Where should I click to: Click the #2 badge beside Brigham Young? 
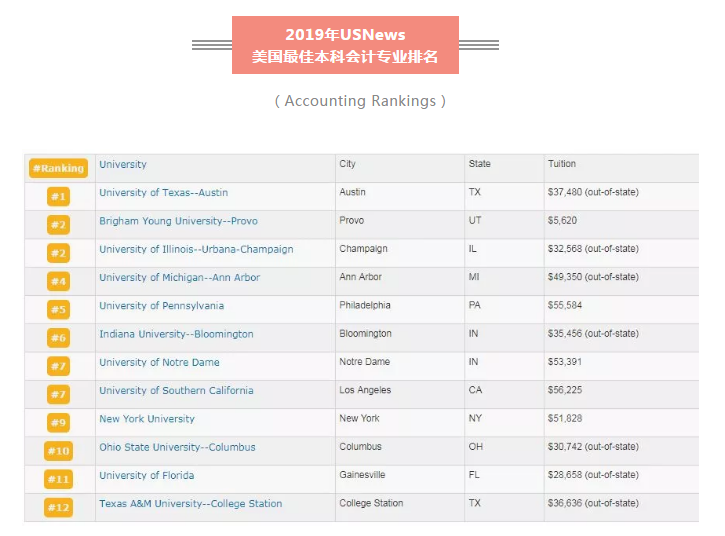(58, 225)
